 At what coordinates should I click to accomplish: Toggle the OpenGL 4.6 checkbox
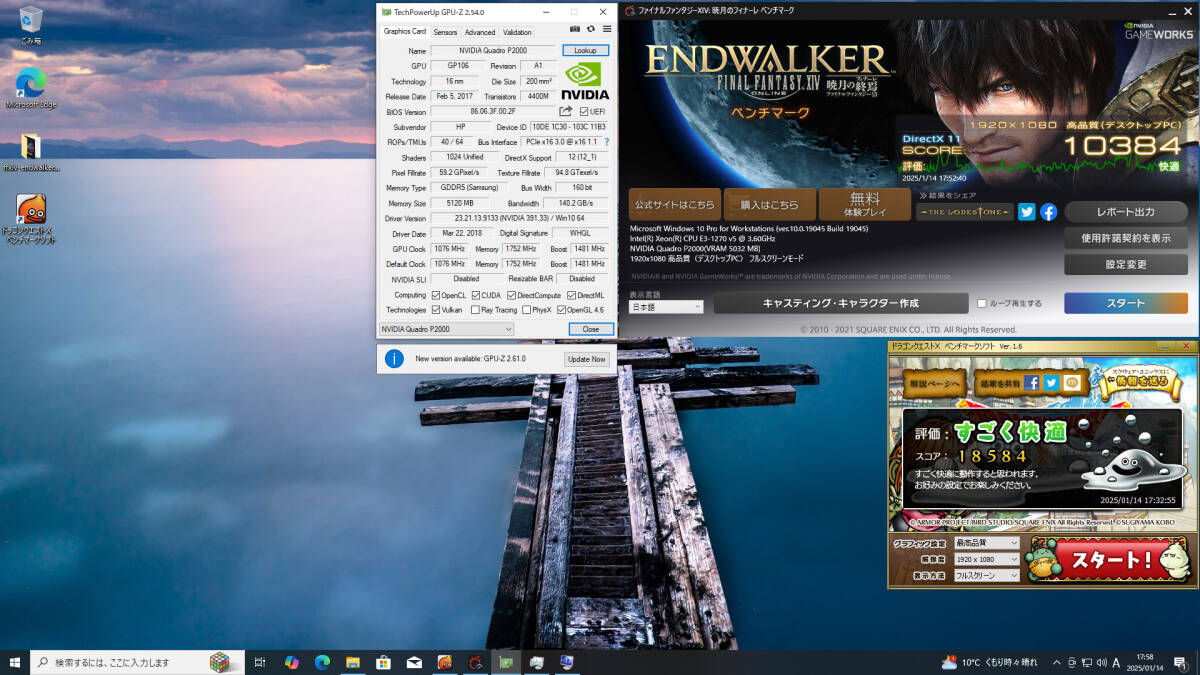point(561,310)
